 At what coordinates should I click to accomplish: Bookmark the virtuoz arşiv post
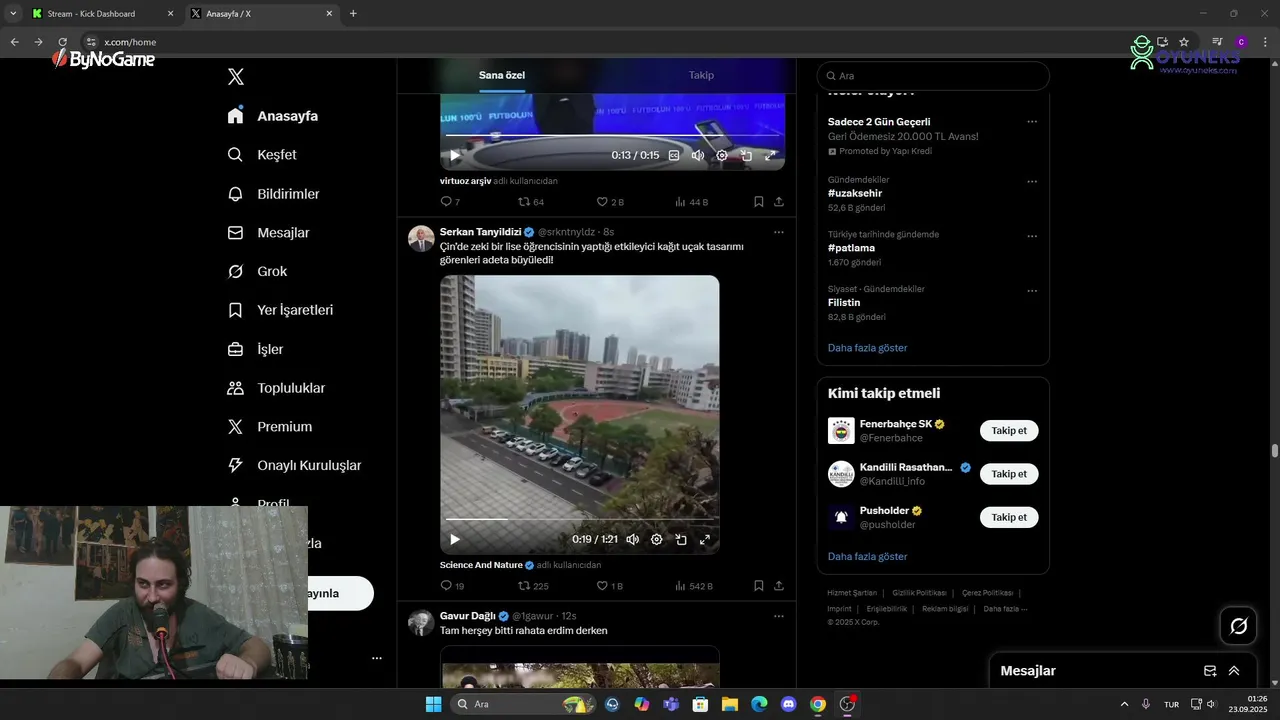tap(759, 202)
